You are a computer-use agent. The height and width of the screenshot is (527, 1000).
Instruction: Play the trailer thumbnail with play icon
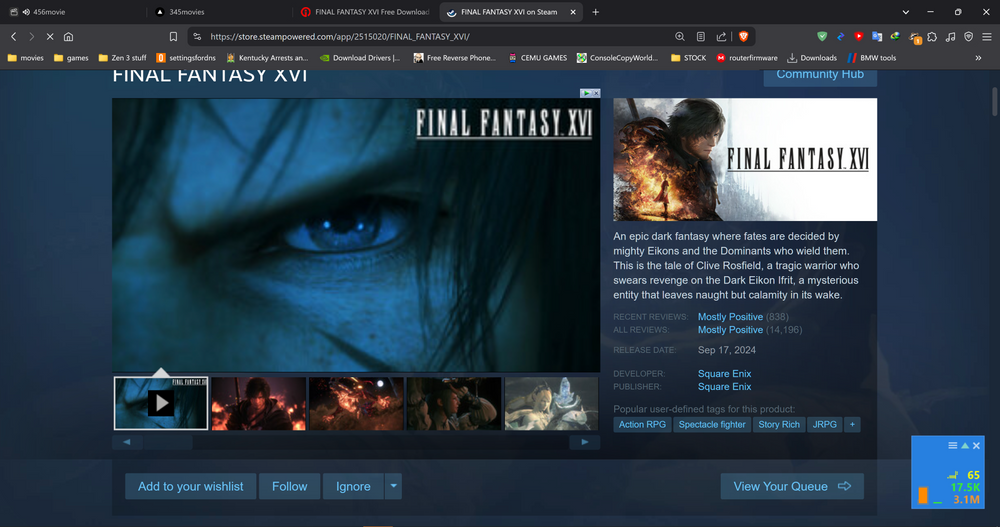tap(161, 403)
